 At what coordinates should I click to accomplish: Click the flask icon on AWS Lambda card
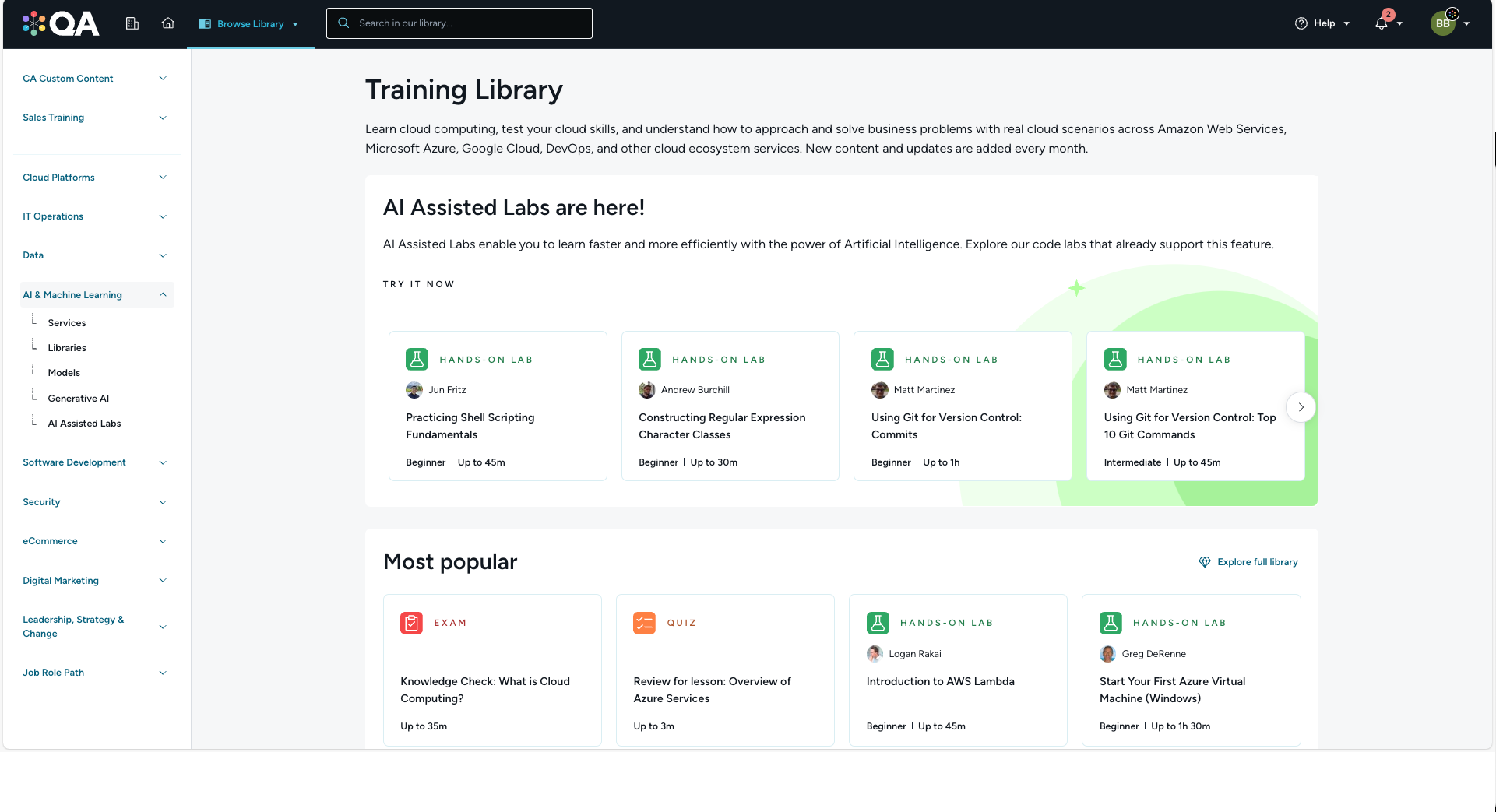[878, 623]
